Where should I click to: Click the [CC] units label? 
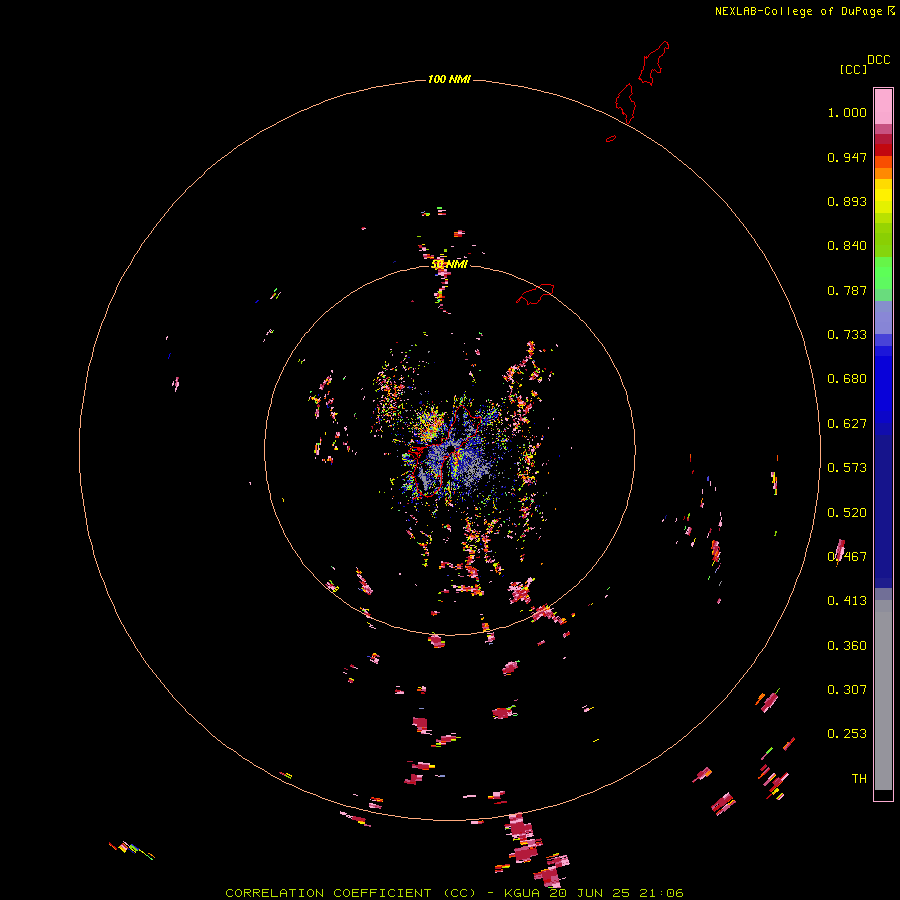click(x=853, y=69)
